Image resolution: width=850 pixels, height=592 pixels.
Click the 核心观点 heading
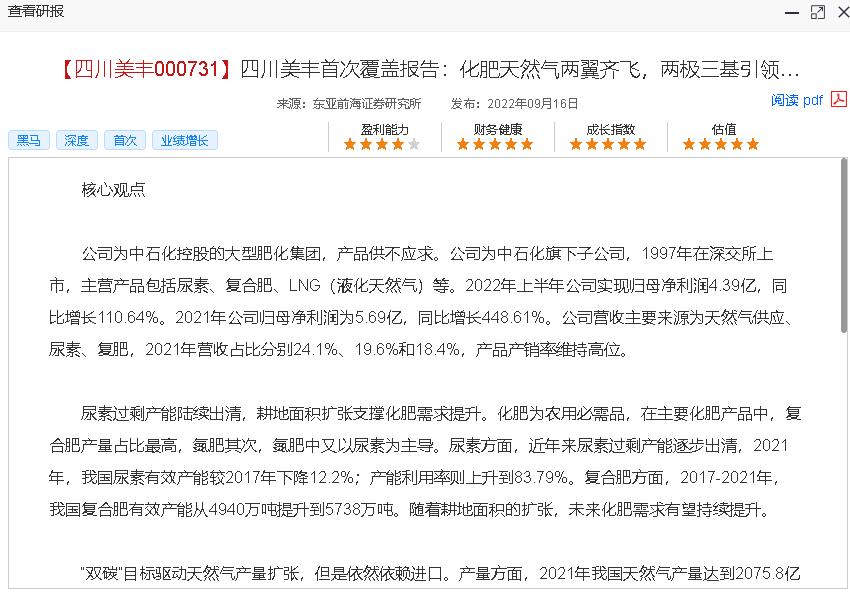click(x=113, y=190)
